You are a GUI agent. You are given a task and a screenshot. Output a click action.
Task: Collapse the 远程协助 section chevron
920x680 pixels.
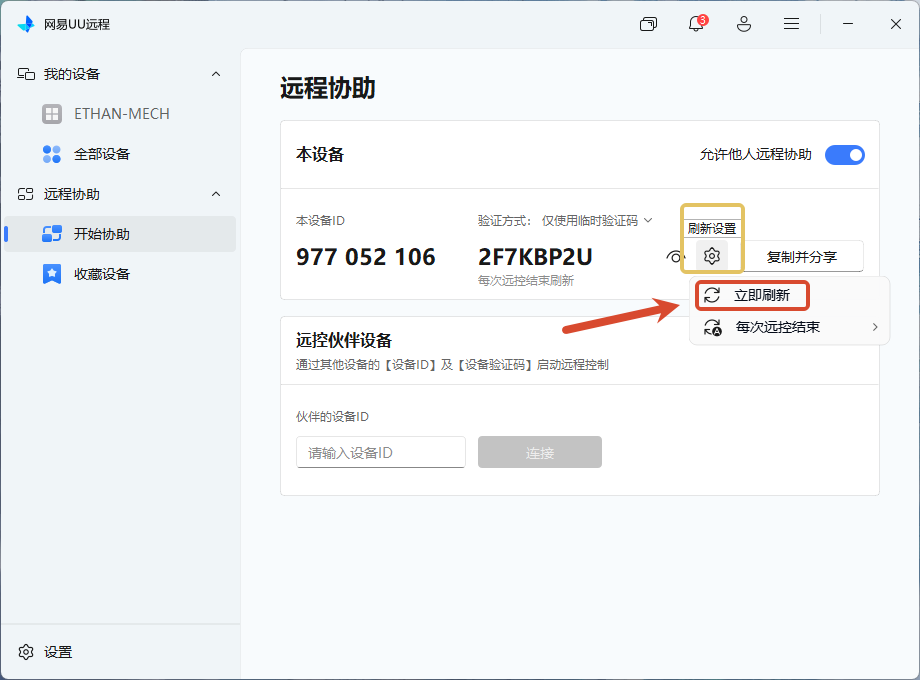[216, 194]
